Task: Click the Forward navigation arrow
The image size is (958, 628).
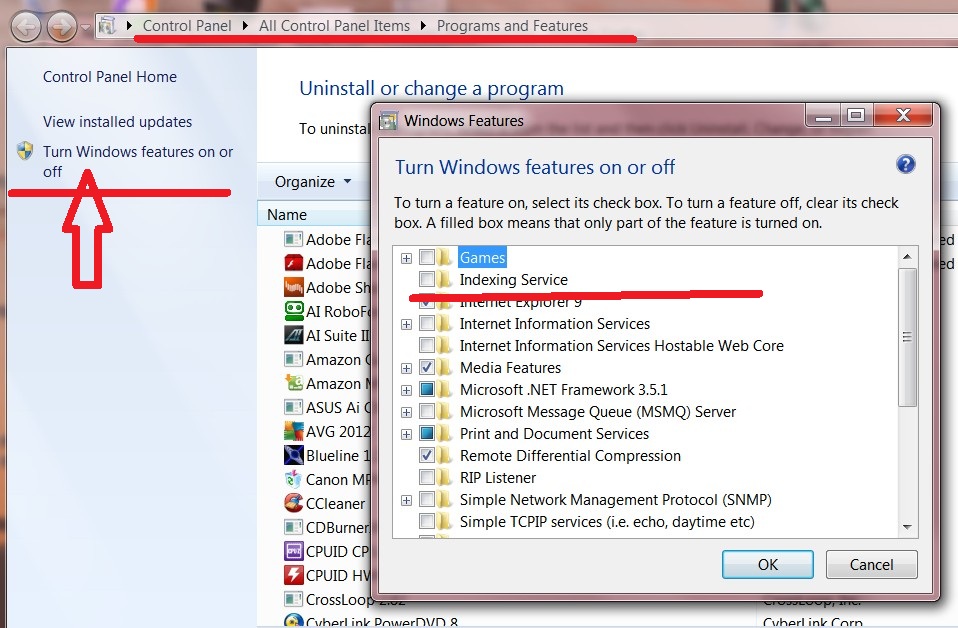Action: pyautogui.click(x=62, y=27)
